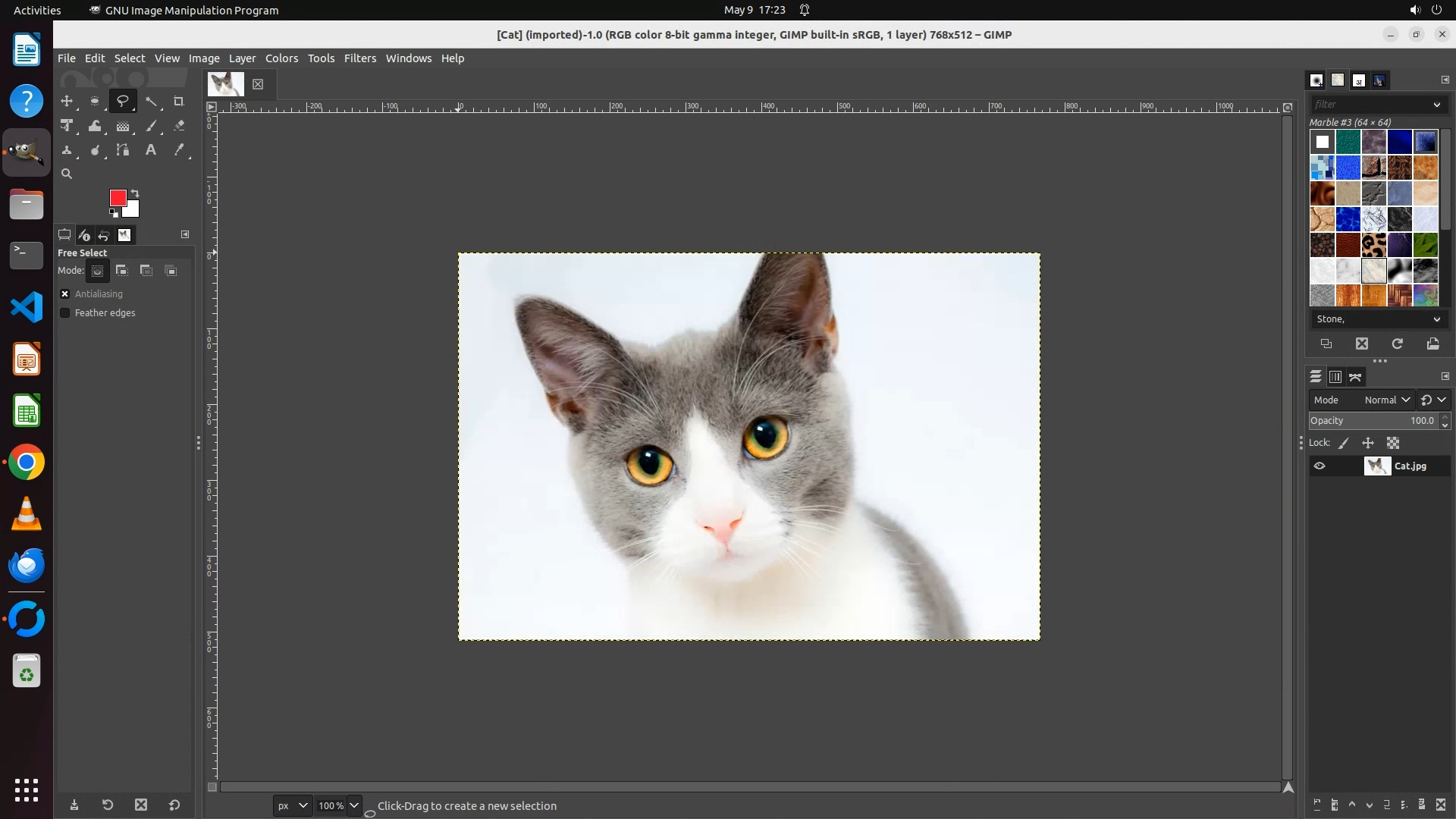Select the Paintbrush tool
The image size is (1456, 819).
click(152, 126)
